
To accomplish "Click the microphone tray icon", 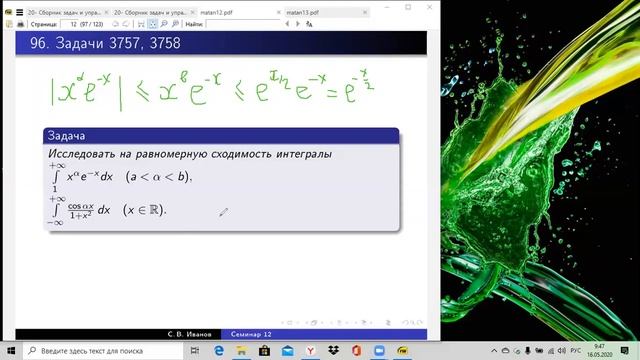I will coord(528,351).
